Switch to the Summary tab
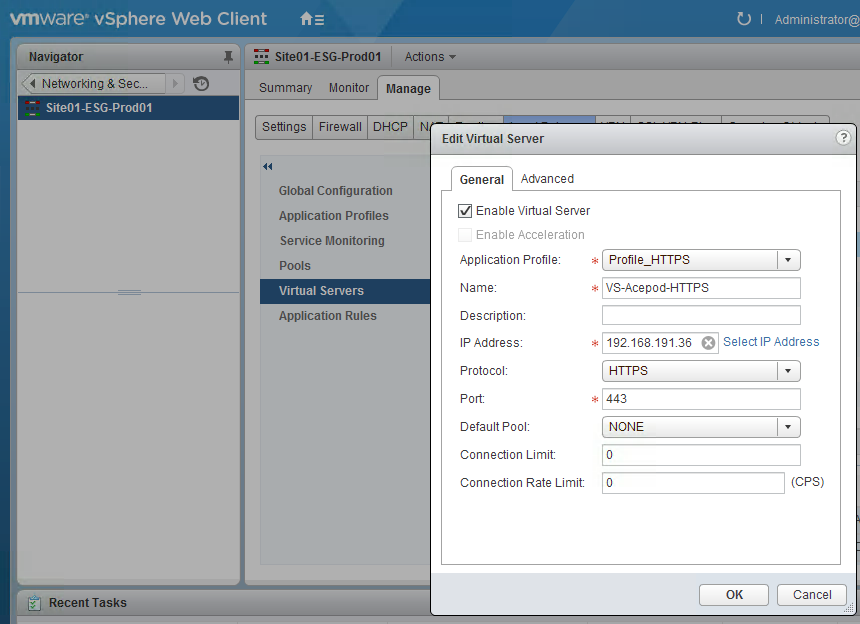This screenshot has width=860, height=624. click(x=285, y=88)
